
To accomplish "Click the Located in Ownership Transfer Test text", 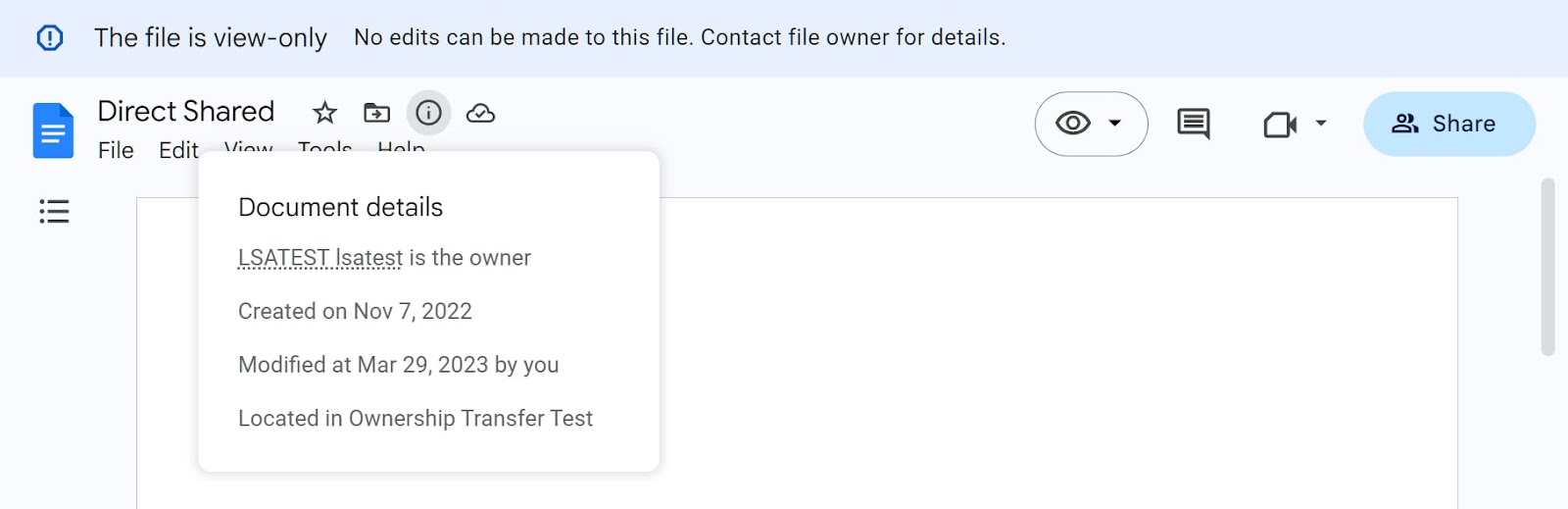I will (416, 419).
